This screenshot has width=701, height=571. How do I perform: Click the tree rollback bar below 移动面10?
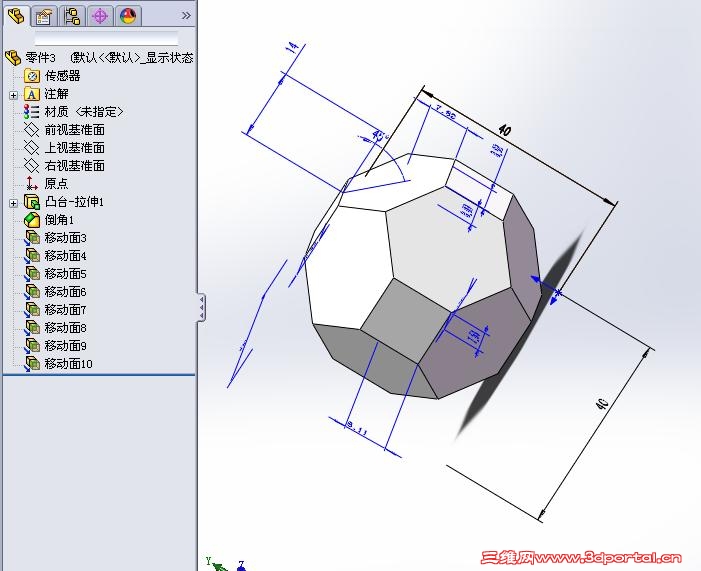tap(99, 375)
